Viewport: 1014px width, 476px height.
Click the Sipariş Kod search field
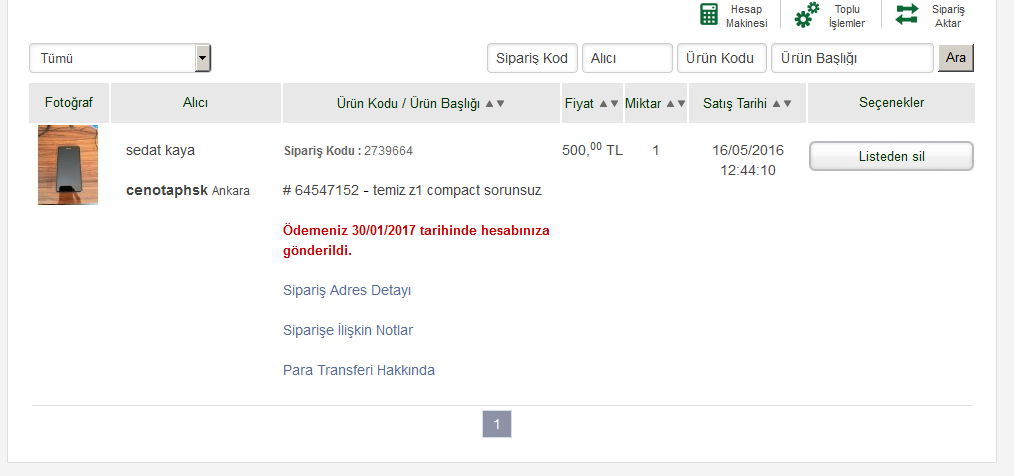(x=532, y=58)
